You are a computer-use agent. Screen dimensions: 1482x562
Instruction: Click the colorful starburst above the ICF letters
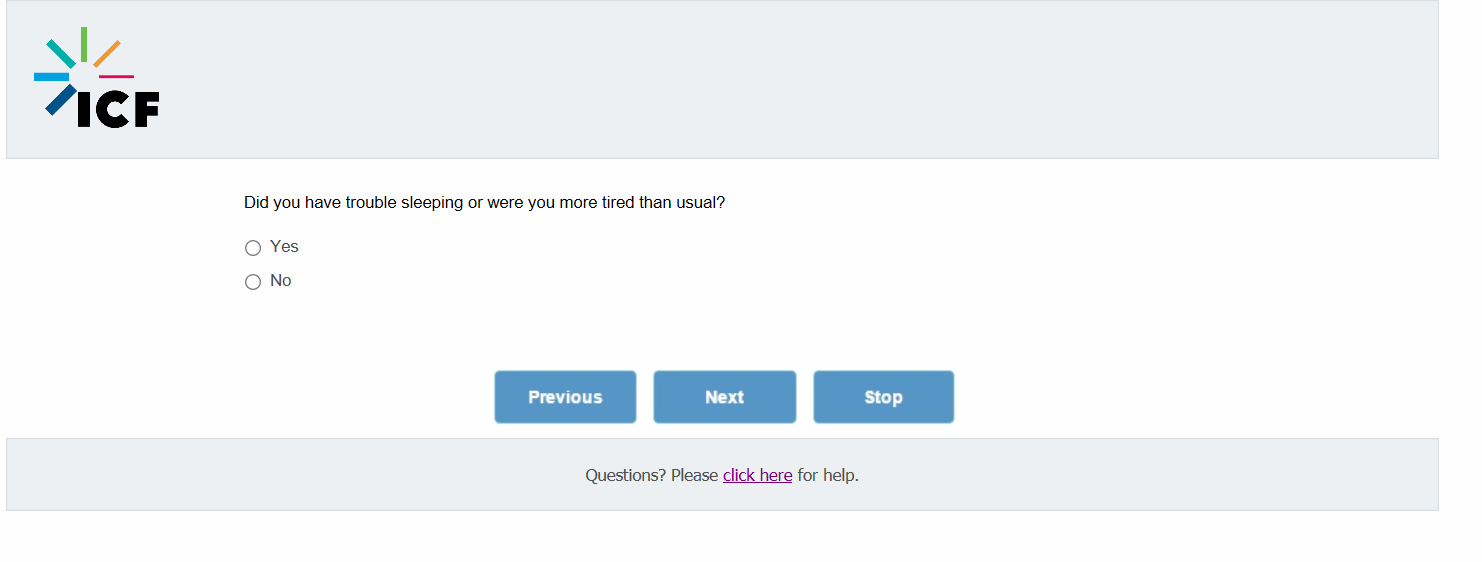point(84,60)
